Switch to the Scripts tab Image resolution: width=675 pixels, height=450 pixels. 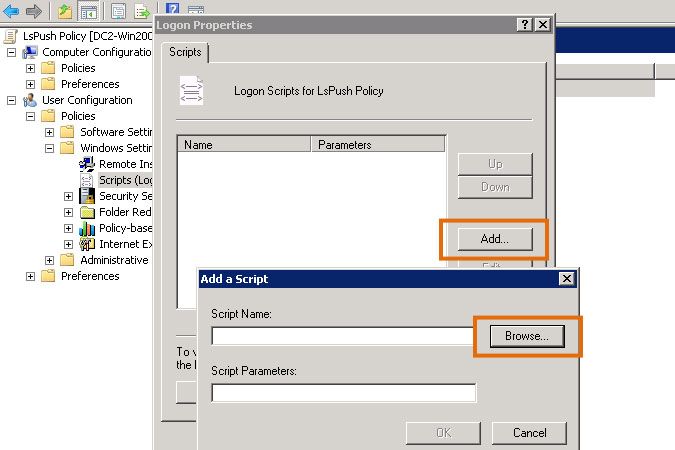point(185,53)
